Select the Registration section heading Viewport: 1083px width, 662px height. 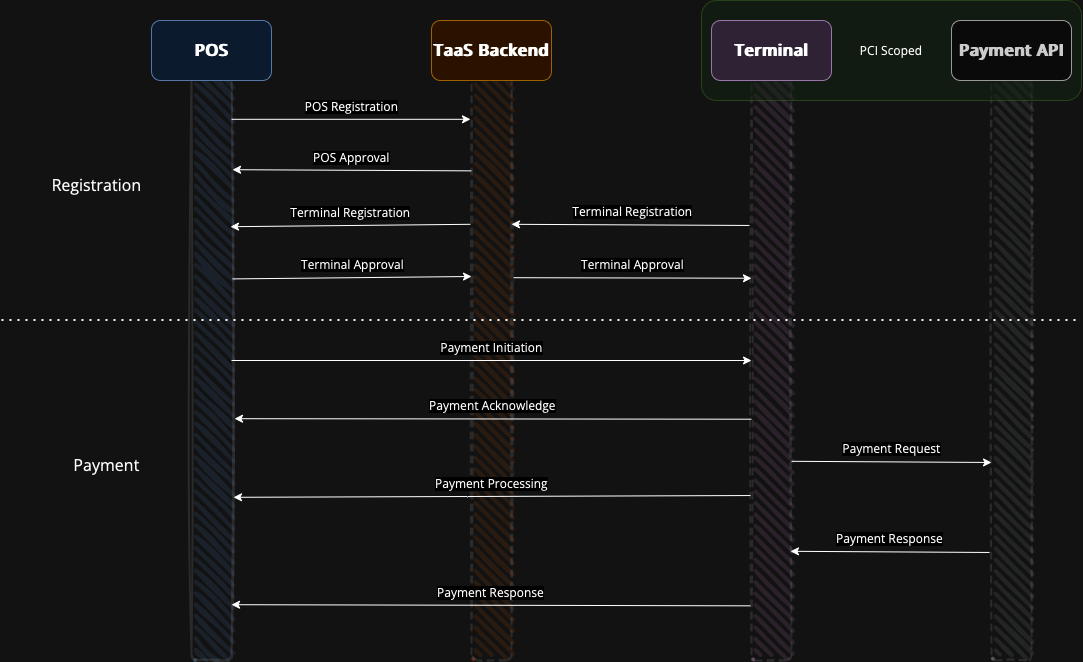point(96,186)
